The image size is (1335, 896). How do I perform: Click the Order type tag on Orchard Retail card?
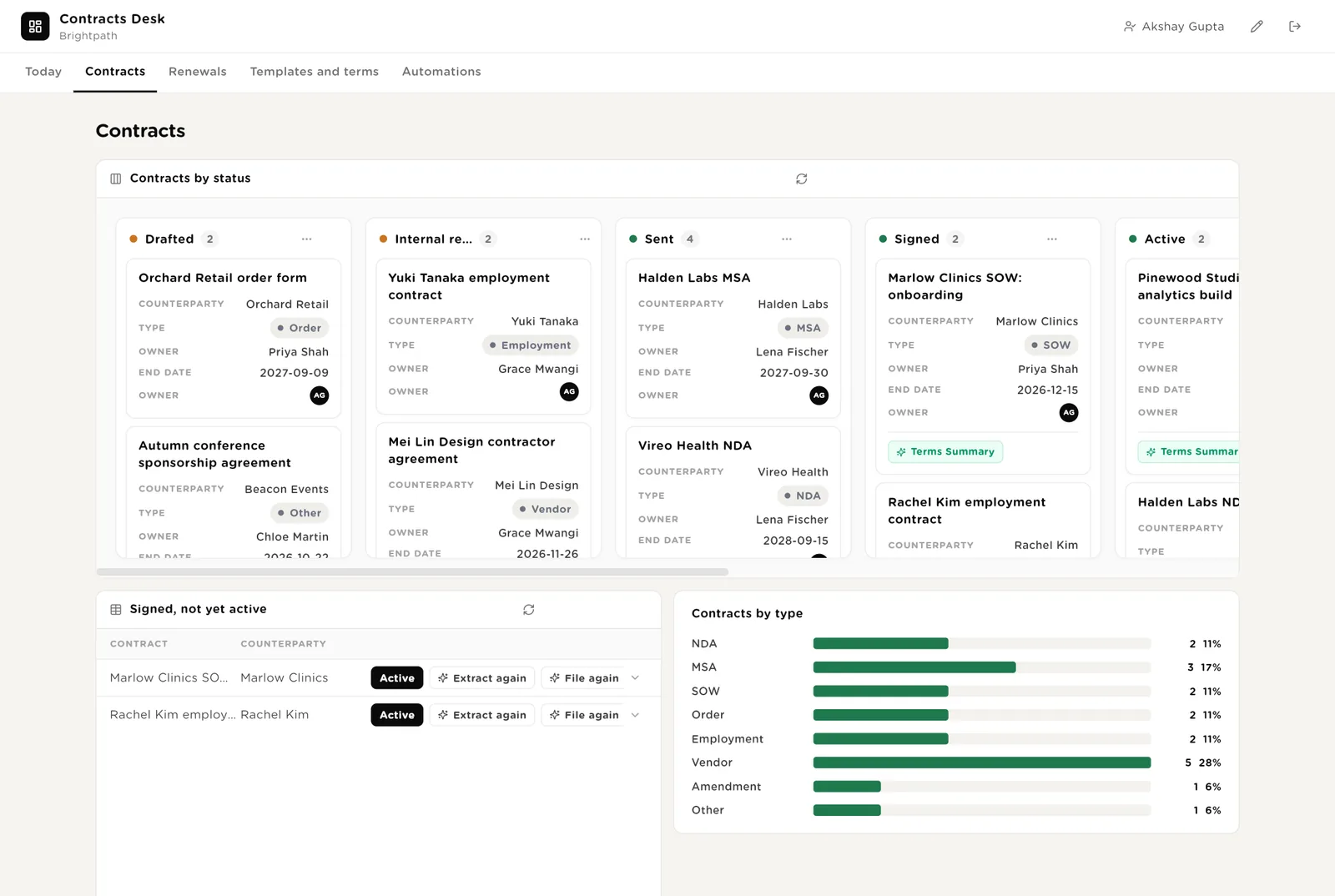coord(300,329)
